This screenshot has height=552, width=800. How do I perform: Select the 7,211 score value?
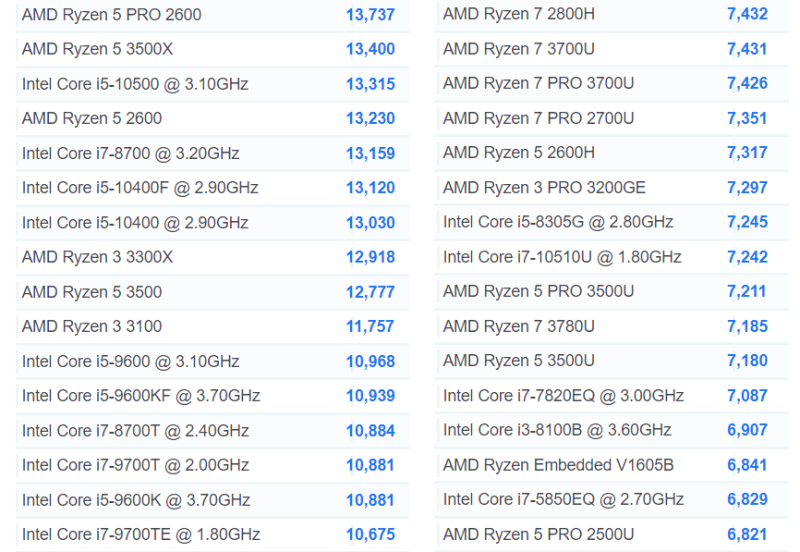tap(747, 291)
